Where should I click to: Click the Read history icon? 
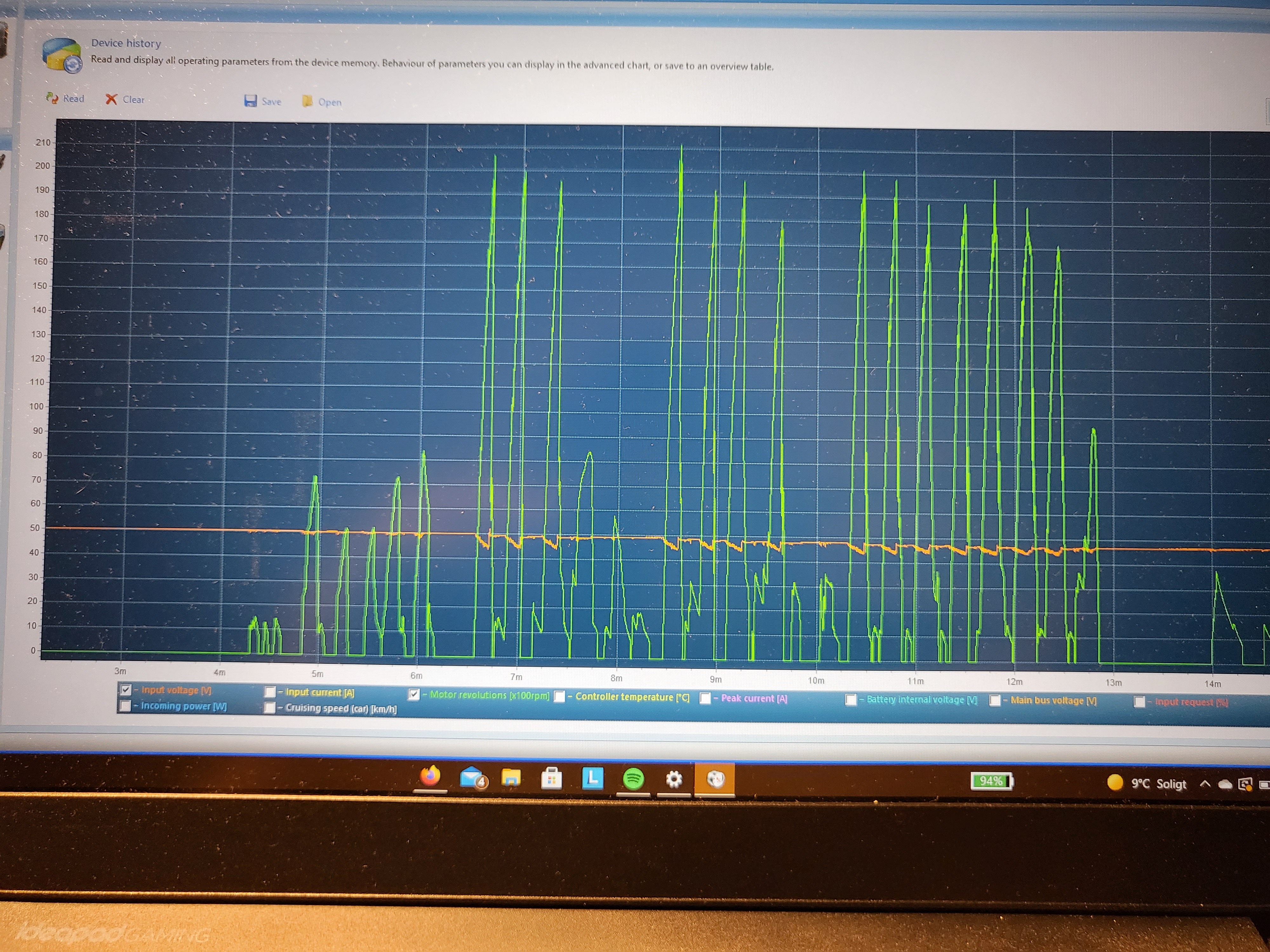(x=52, y=98)
